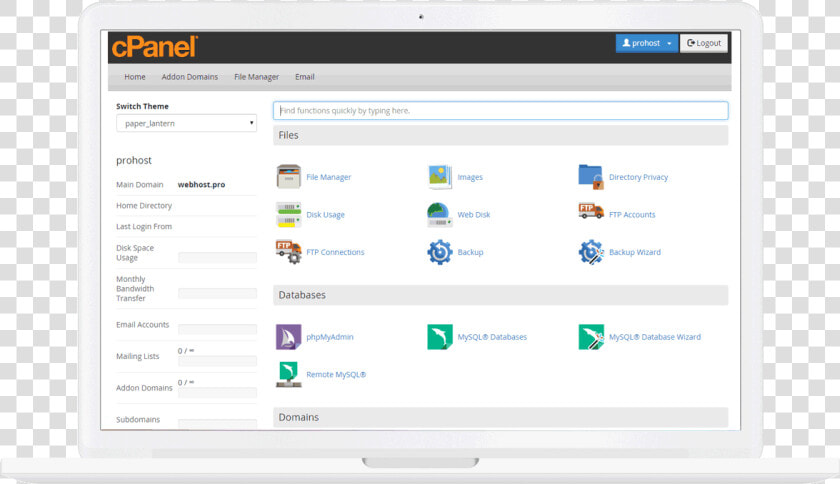The width and height of the screenshot is (840, 484).
Task: Click the Monthly Bandwidth Transfer progress bar
Action: click(x=218, y=293)
